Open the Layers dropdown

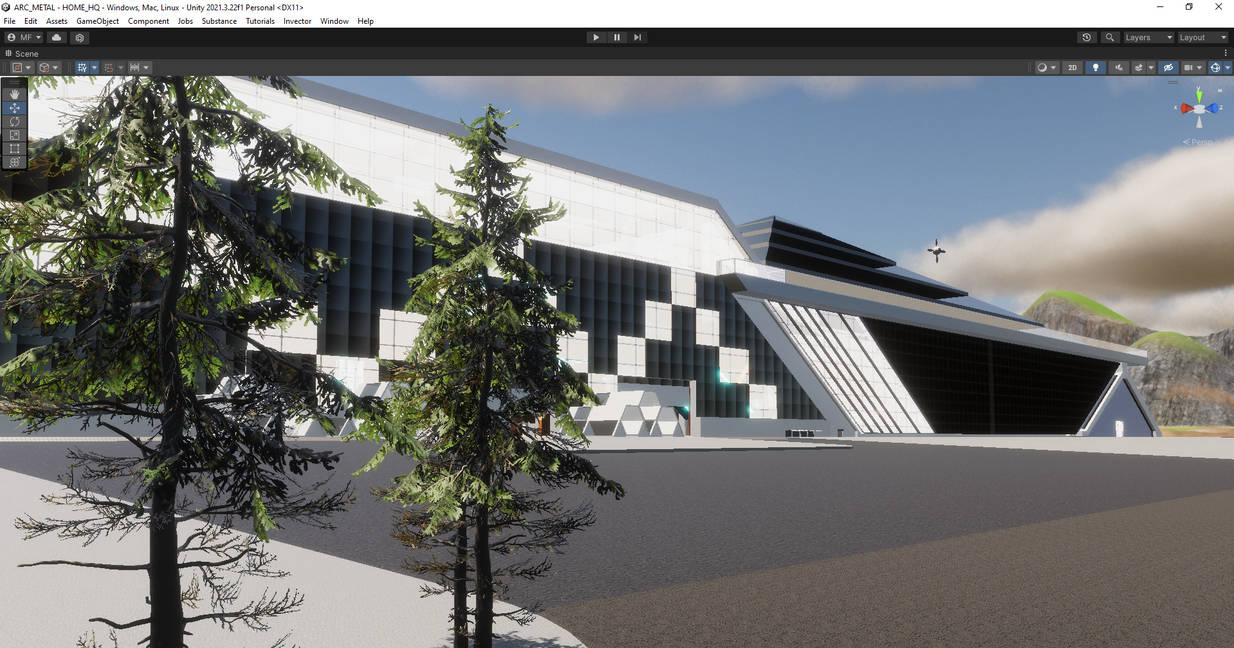click(x=1146, y=37)
